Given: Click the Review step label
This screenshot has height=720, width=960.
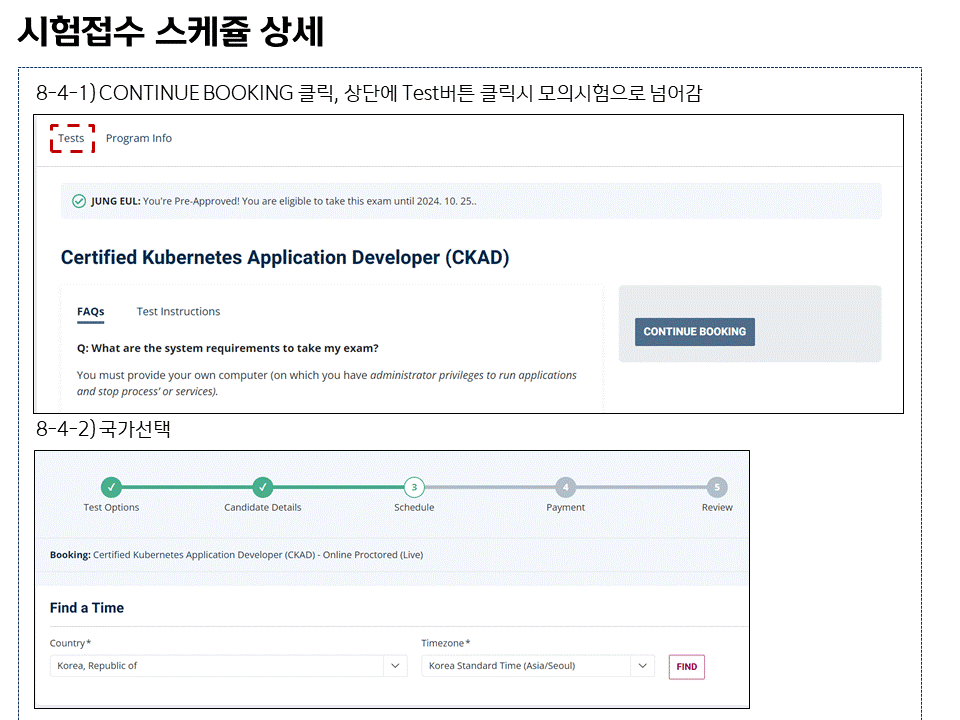Looking at the screenshot, I should click(x=717, y=508).
